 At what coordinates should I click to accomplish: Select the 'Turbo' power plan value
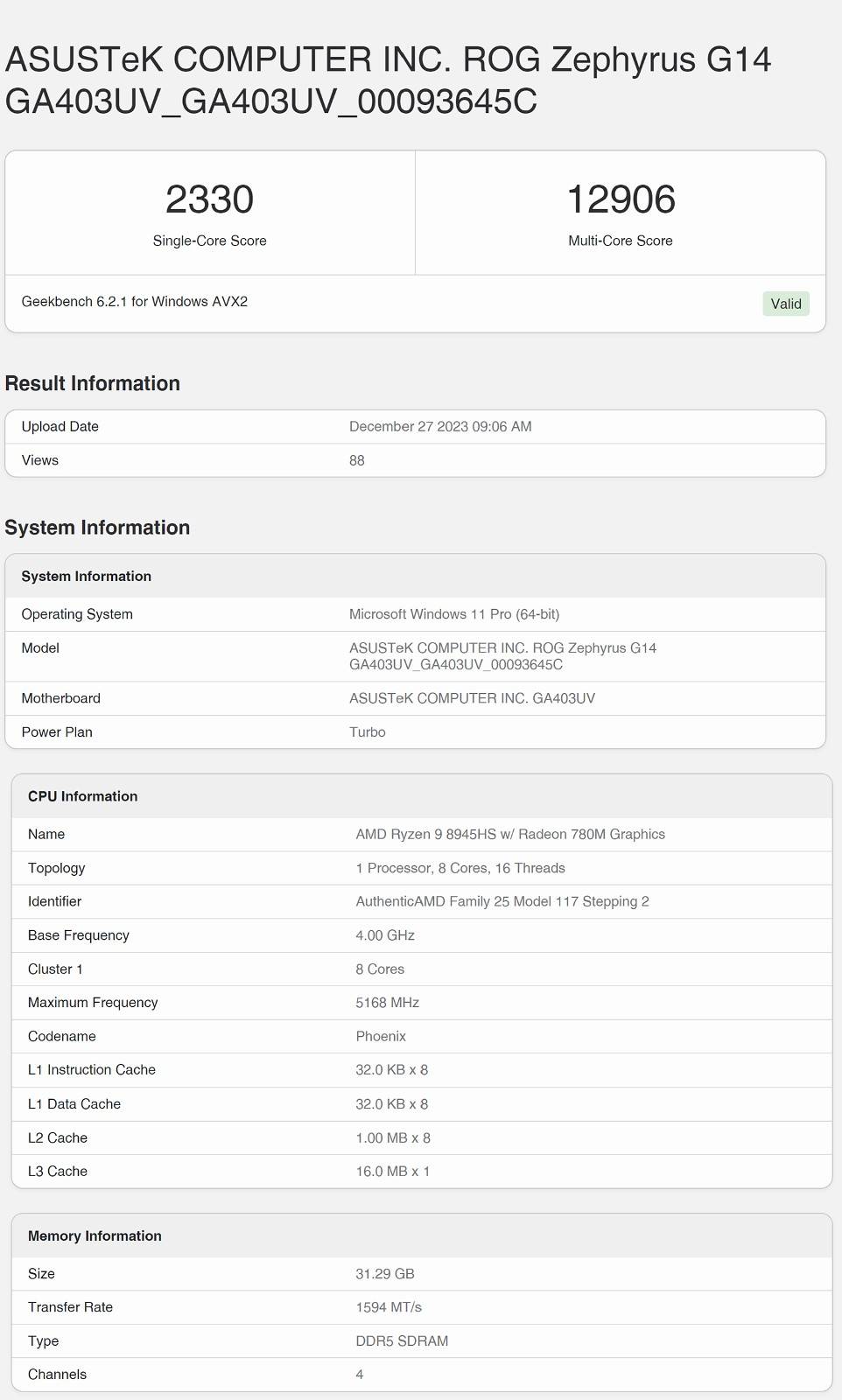tap(368, 732)
